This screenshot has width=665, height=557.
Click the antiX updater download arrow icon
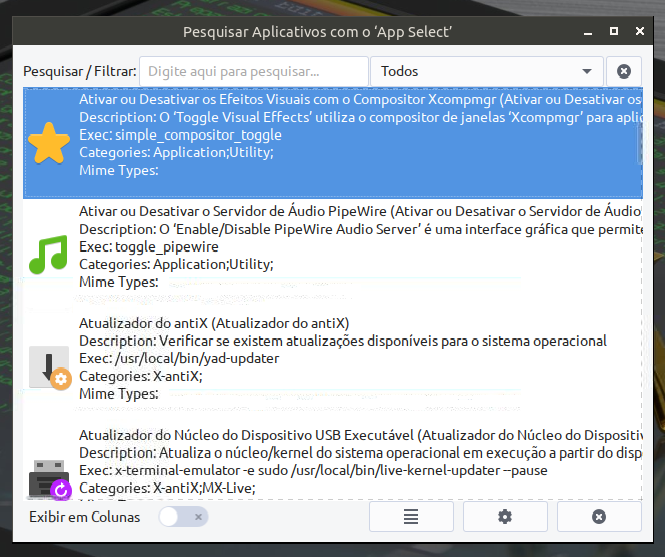(50, 367)
